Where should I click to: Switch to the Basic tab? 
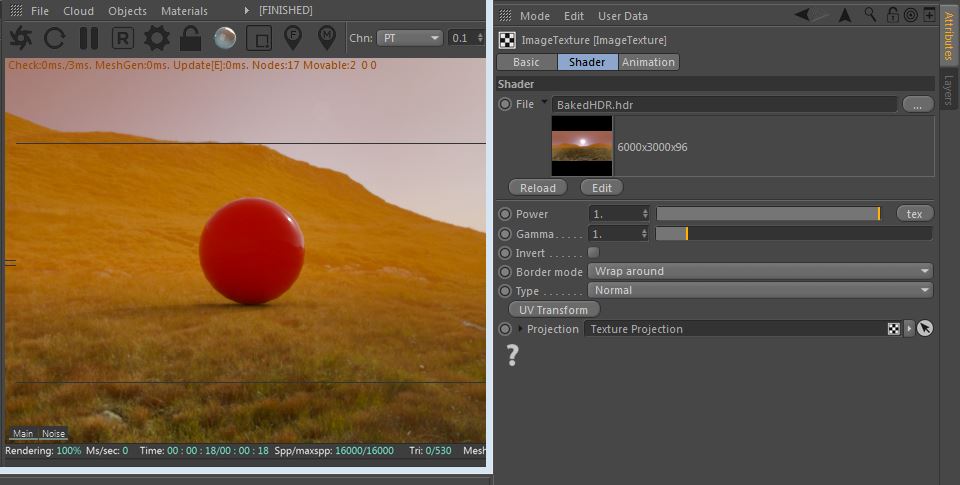tap(527, 62)
